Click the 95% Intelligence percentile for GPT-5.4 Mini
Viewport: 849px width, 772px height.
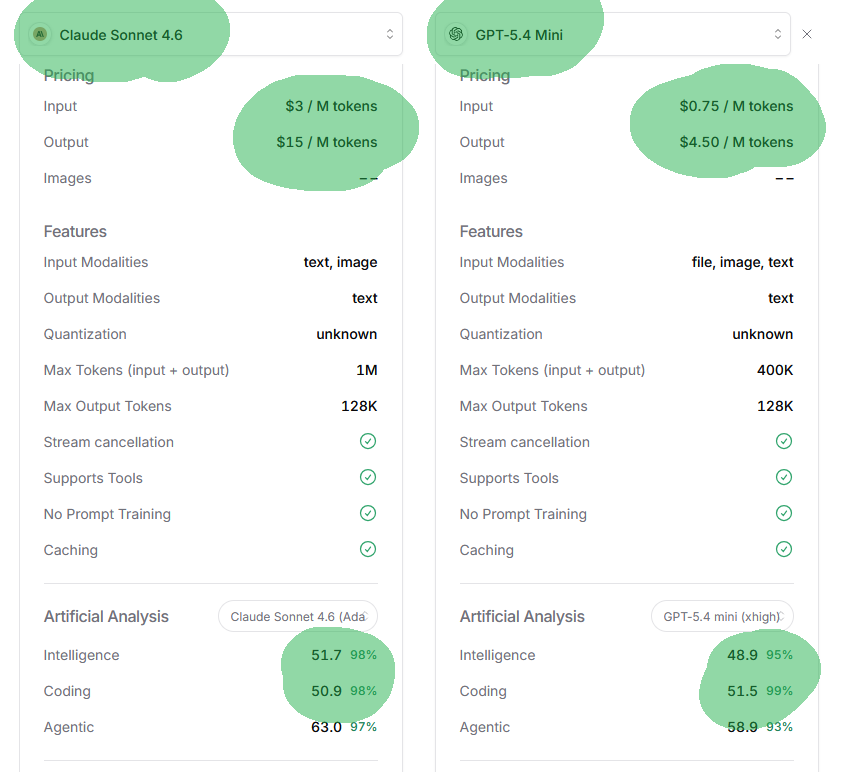point(779,655)
